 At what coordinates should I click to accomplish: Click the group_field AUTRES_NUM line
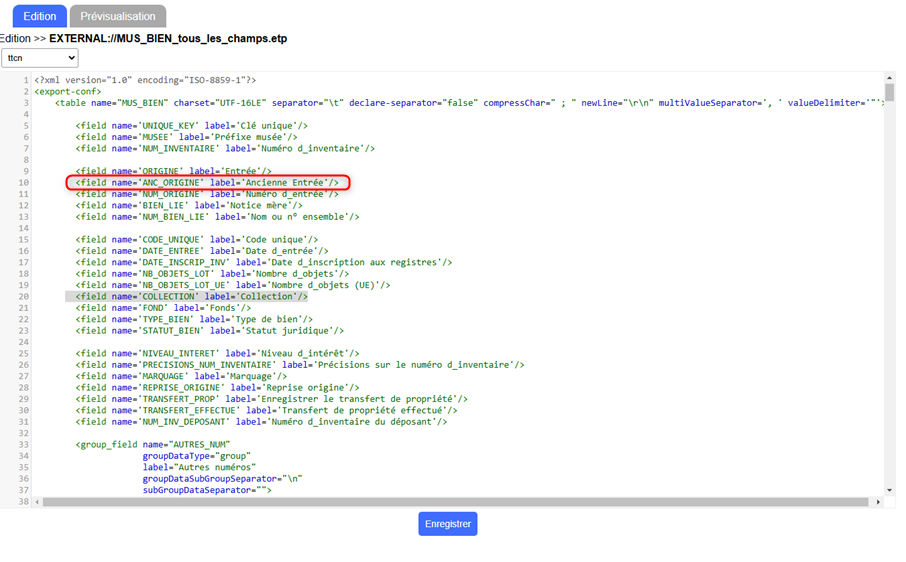(152, 444)
